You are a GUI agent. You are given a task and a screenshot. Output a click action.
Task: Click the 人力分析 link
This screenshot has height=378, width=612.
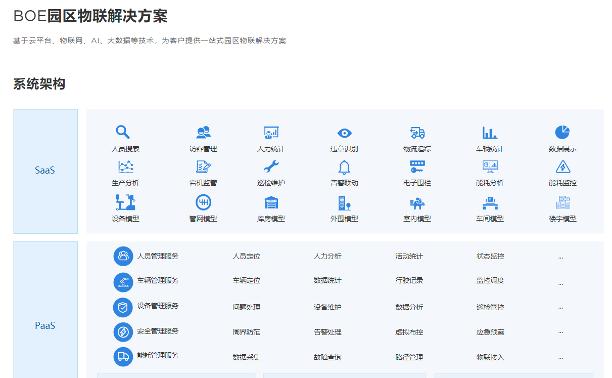pyautogui.click(x=327, y=256)
